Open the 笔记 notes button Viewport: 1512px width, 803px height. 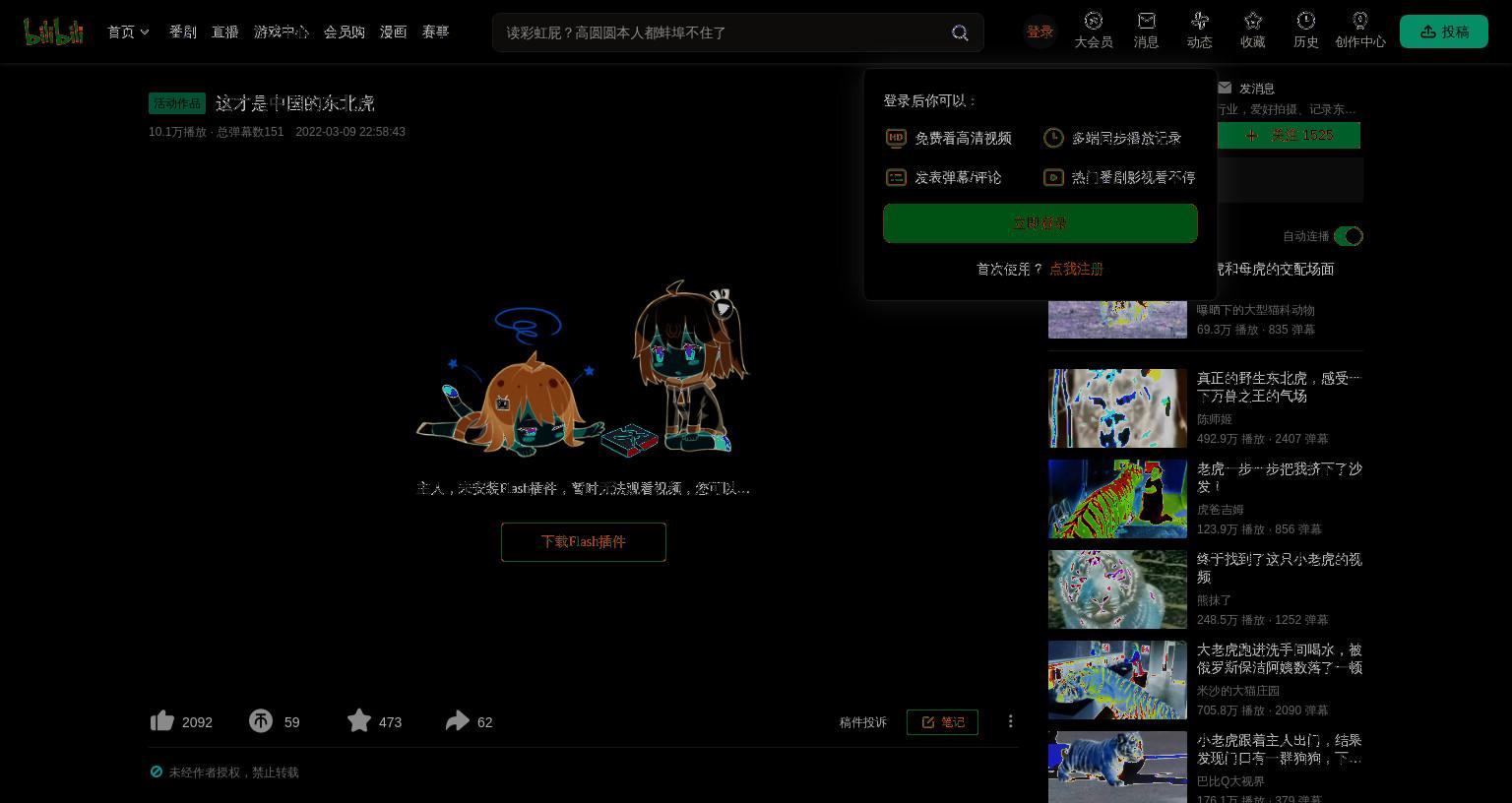click(x=942, y=722)
